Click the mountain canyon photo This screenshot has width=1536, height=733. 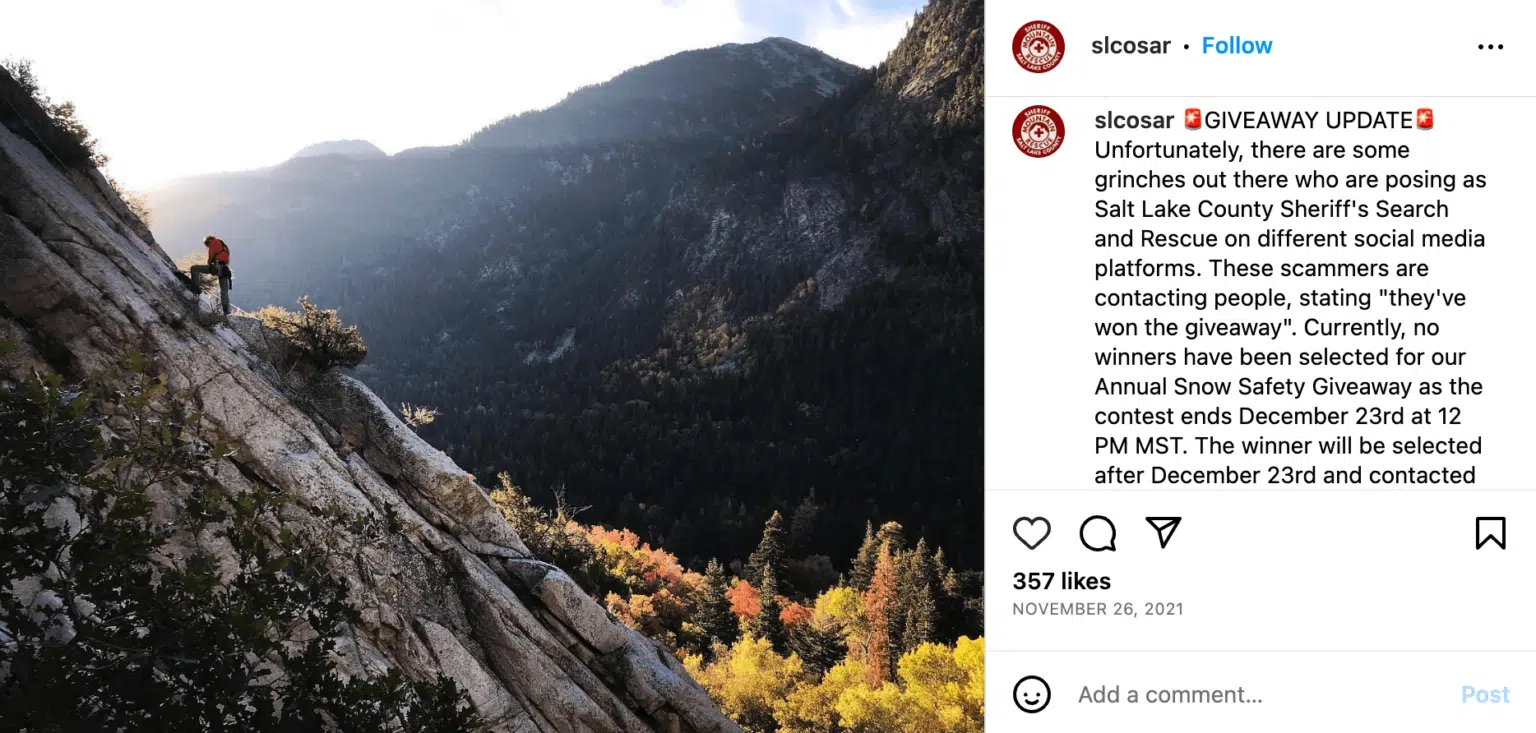[x=600, y=300]
